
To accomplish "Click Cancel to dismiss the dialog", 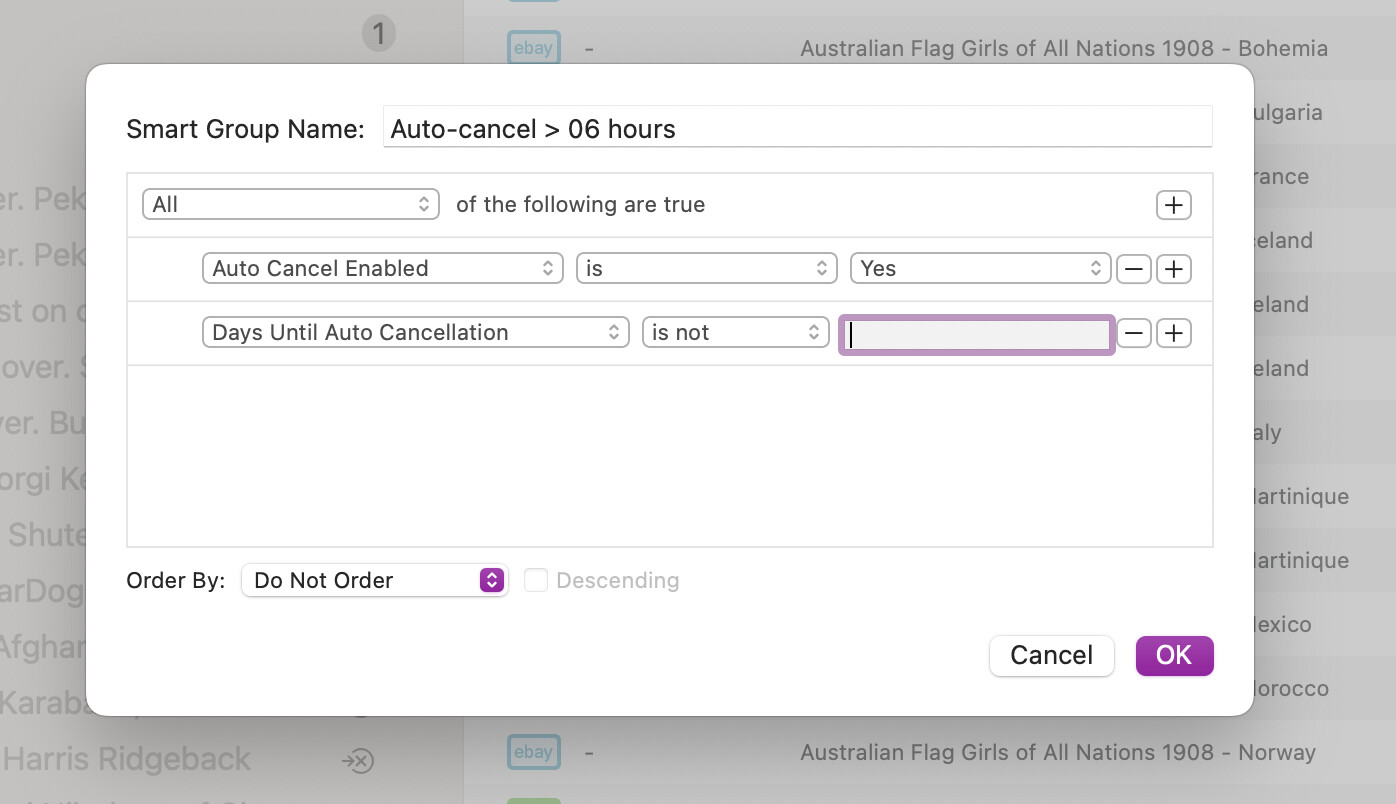I will pyautogui.click(x=1051, y=656).
